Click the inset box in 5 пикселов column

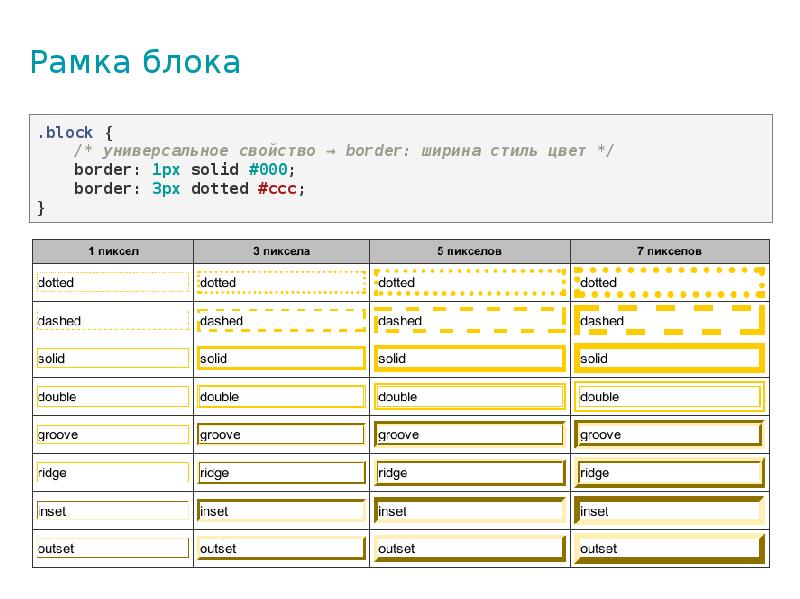(x=470, y=511)
